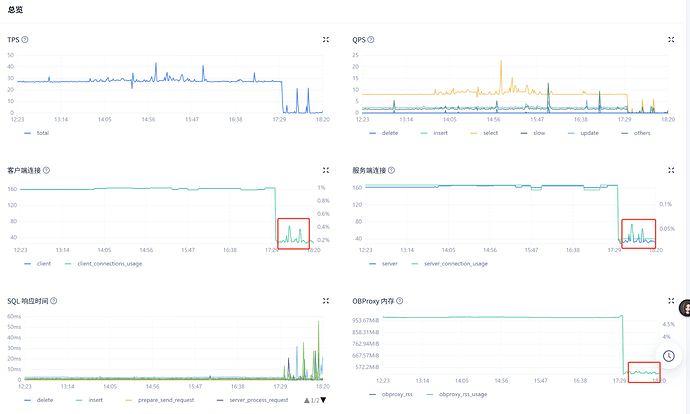Toggle the update series in QPS legend
The width and height of the screenshot is (690, 414).
pos(583,133)
